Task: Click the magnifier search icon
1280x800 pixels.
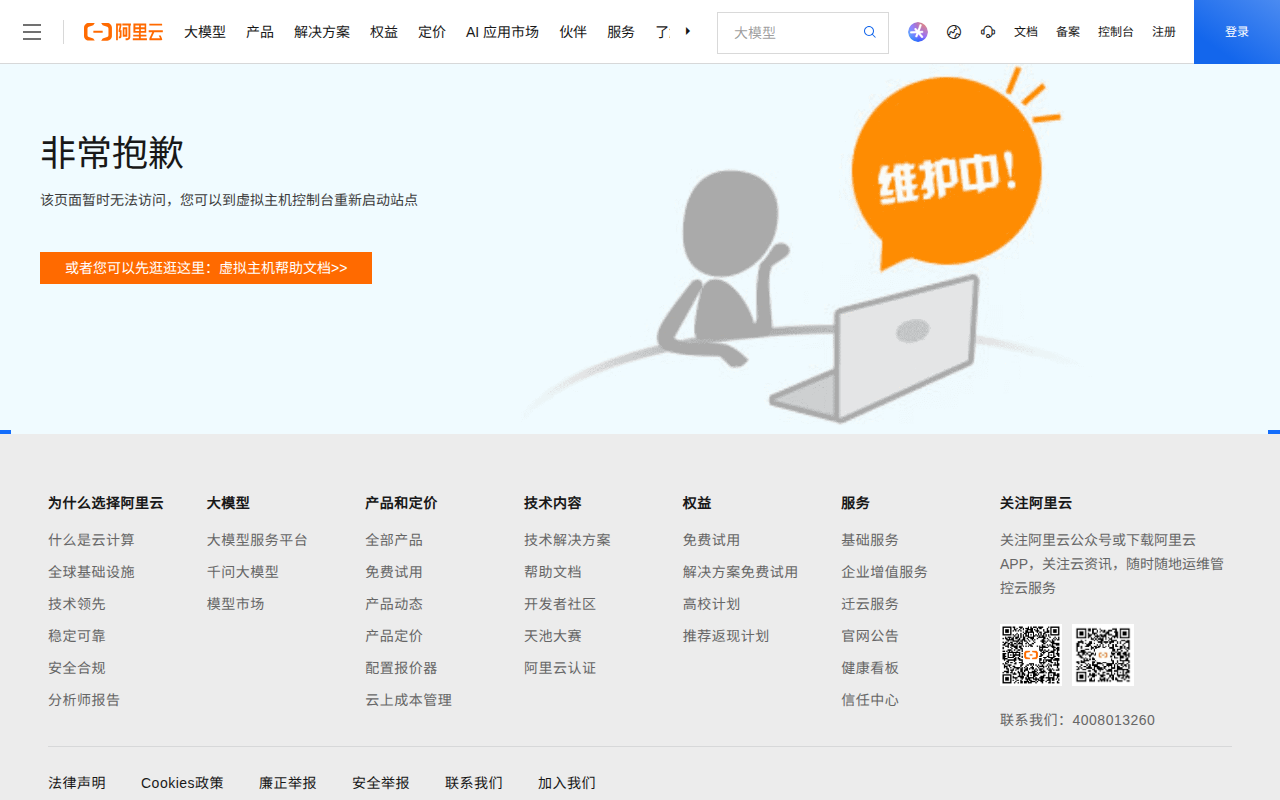Action: click(870, 32)
